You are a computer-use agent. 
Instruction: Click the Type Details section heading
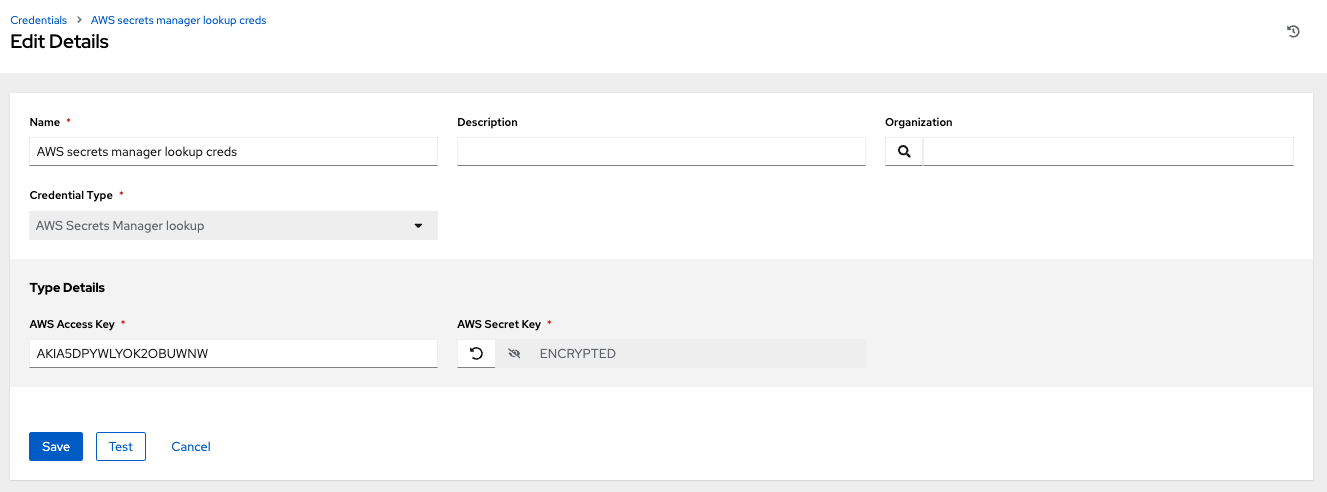pos(67,288)
